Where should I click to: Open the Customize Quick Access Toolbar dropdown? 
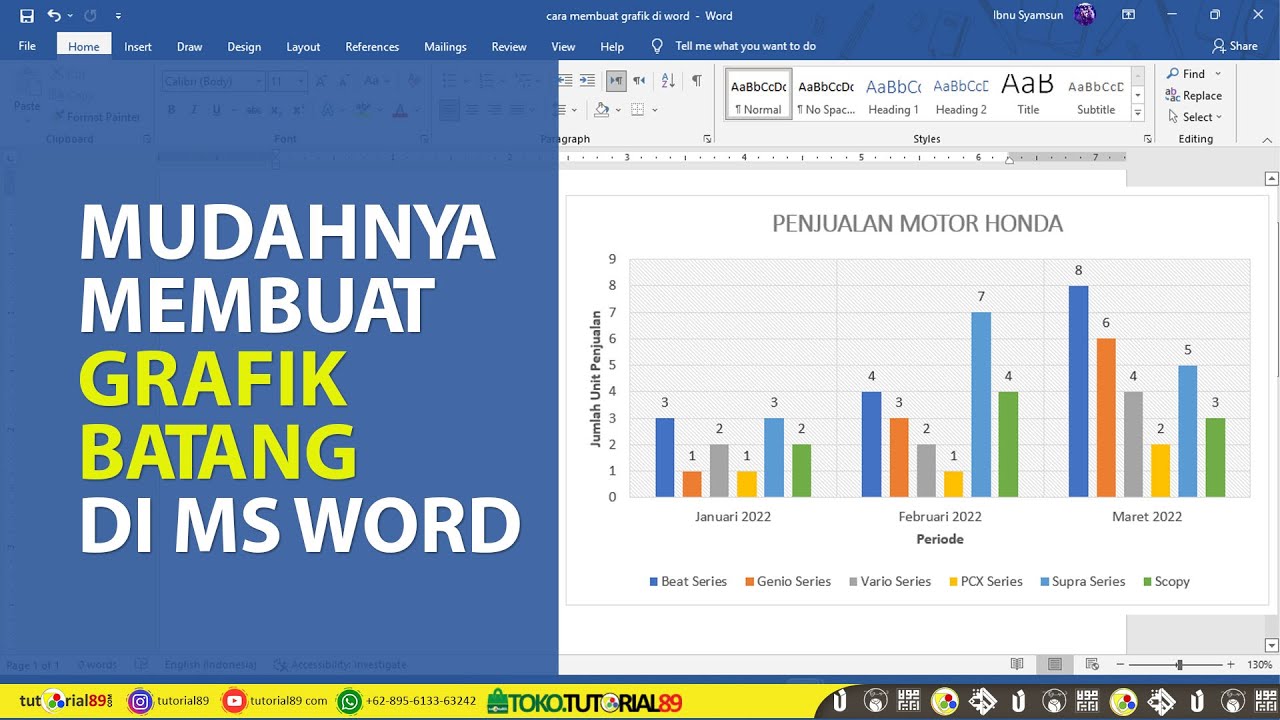[118, 16]
